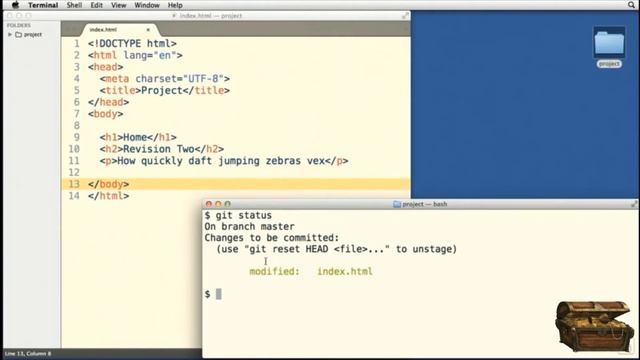
Task: Click 'modified:' label in terminal
Action: click(274, 271)
